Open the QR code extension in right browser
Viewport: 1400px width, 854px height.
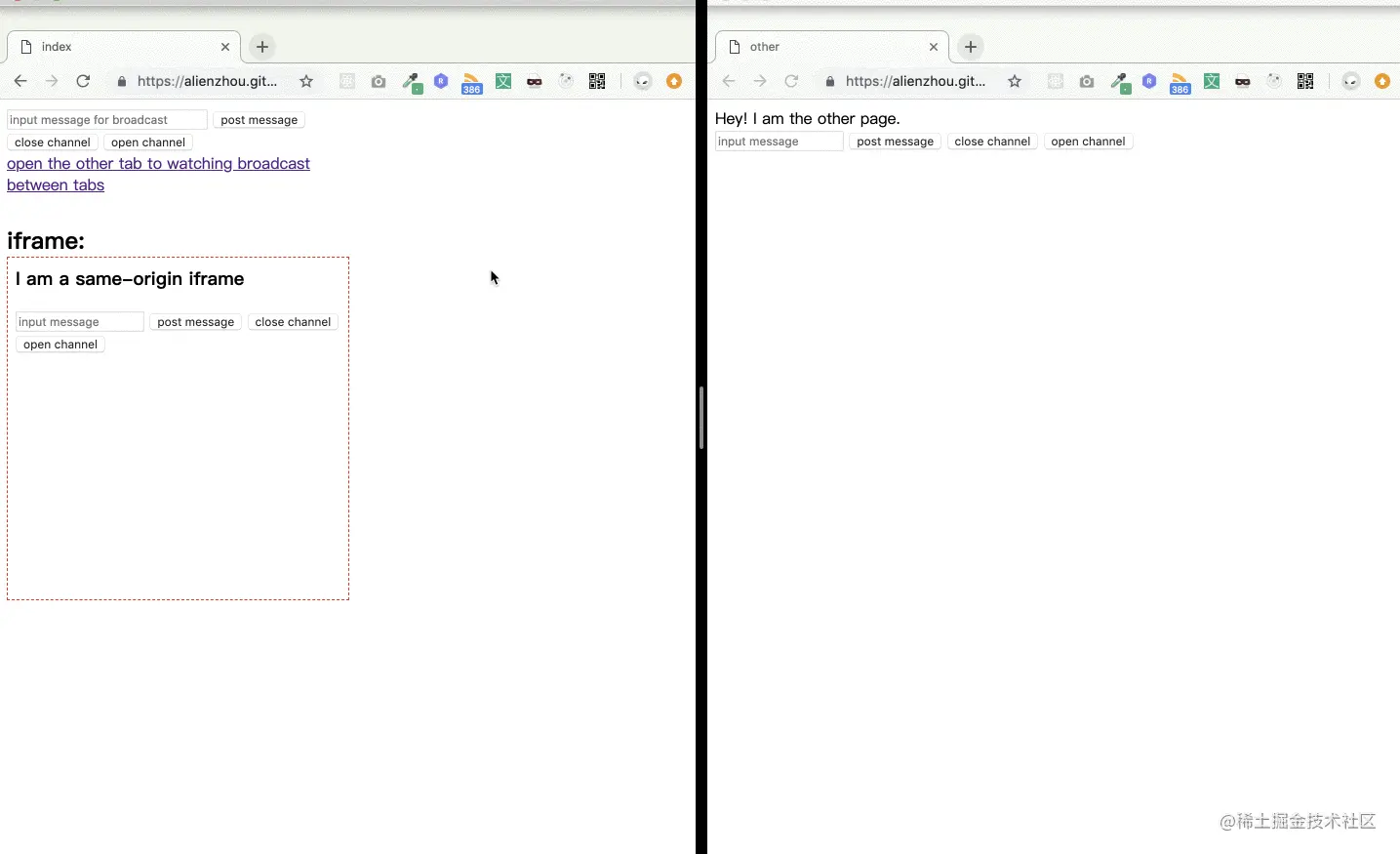(1305, 81)
